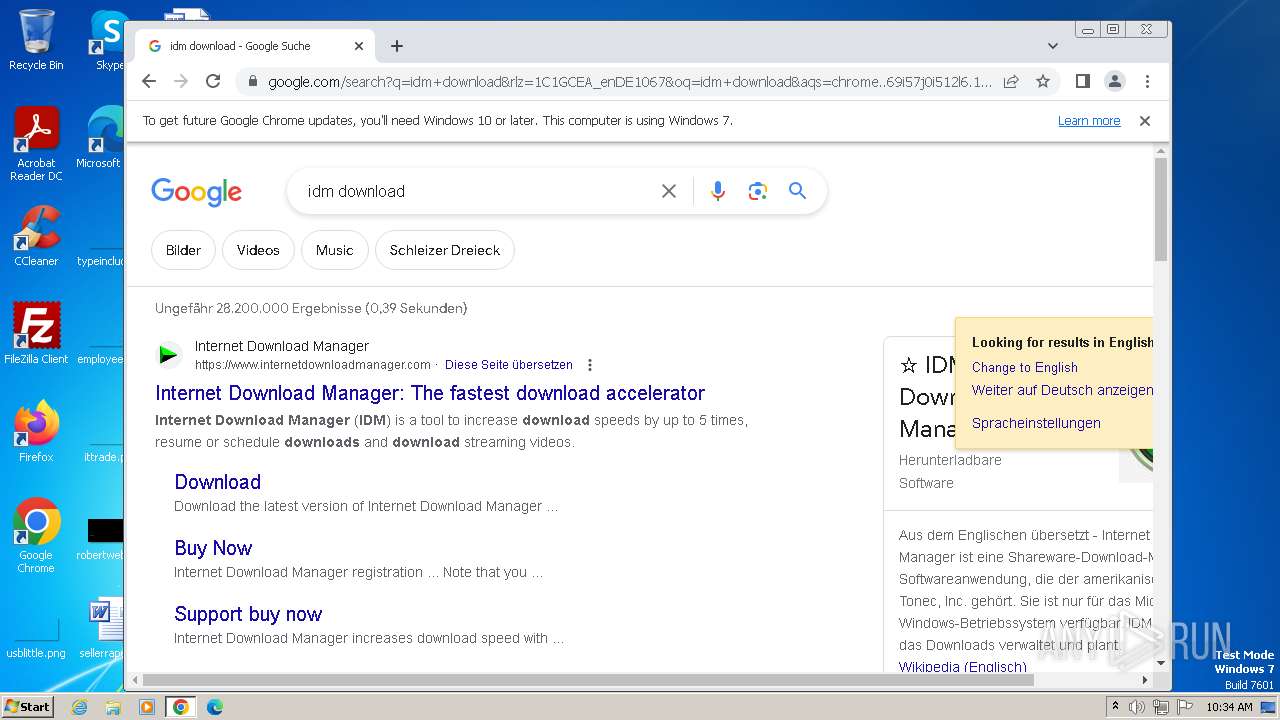Launch Microsoft Edge from taskbar

coord(215,707)
